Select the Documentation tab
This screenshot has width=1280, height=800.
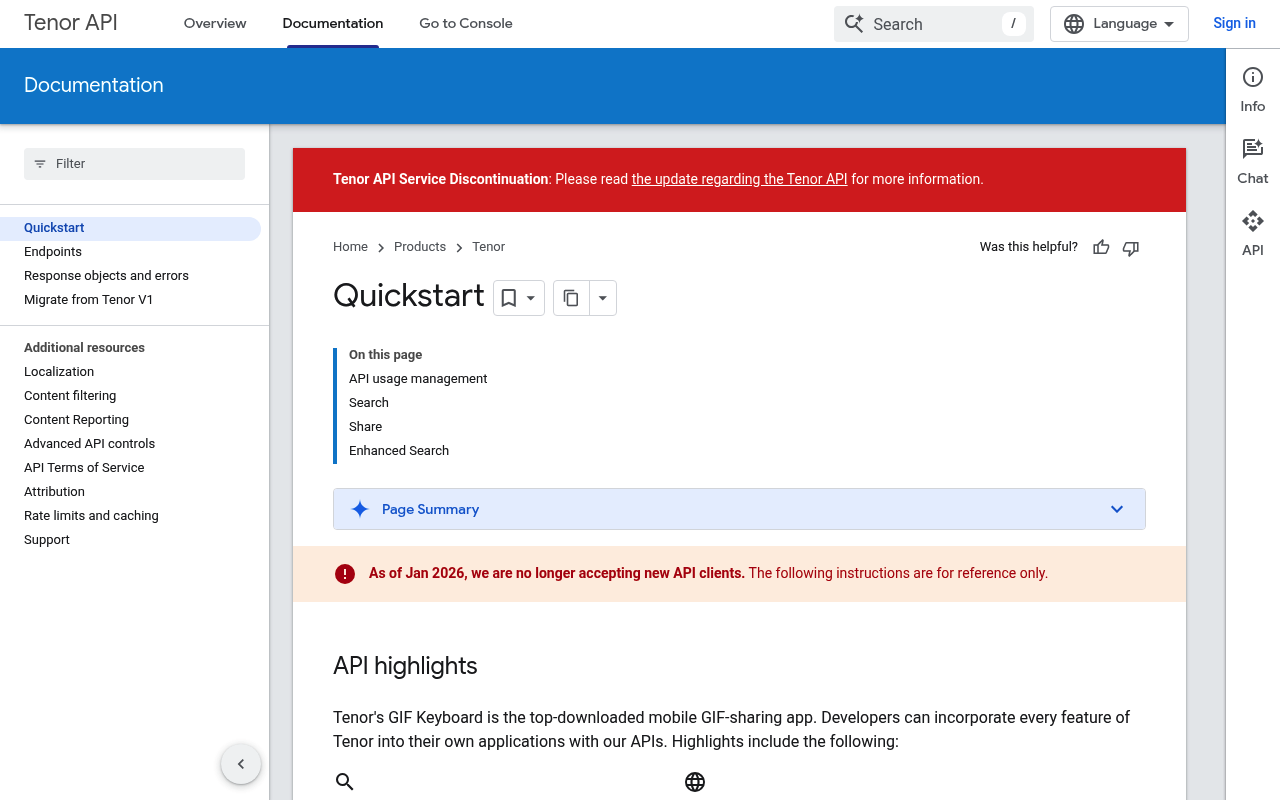pos(333,24)
